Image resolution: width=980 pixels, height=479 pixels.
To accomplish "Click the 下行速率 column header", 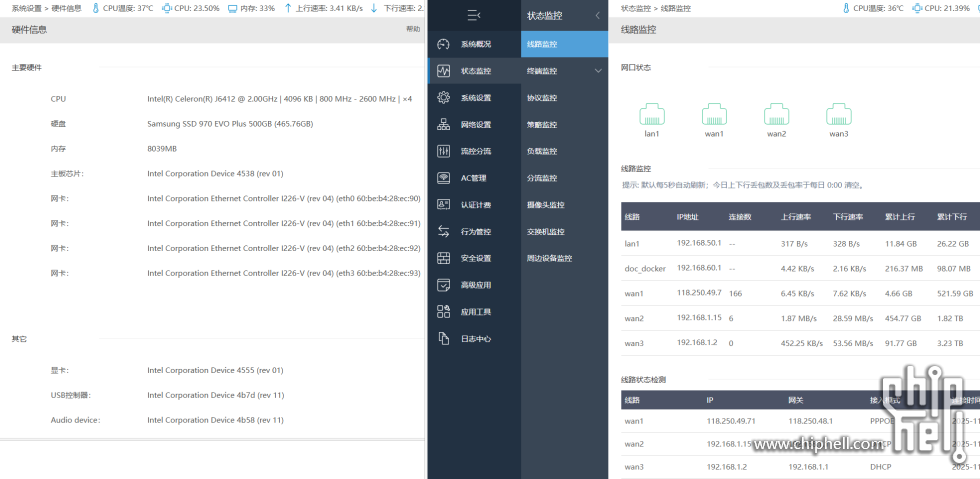I will [x=849, y=216].
